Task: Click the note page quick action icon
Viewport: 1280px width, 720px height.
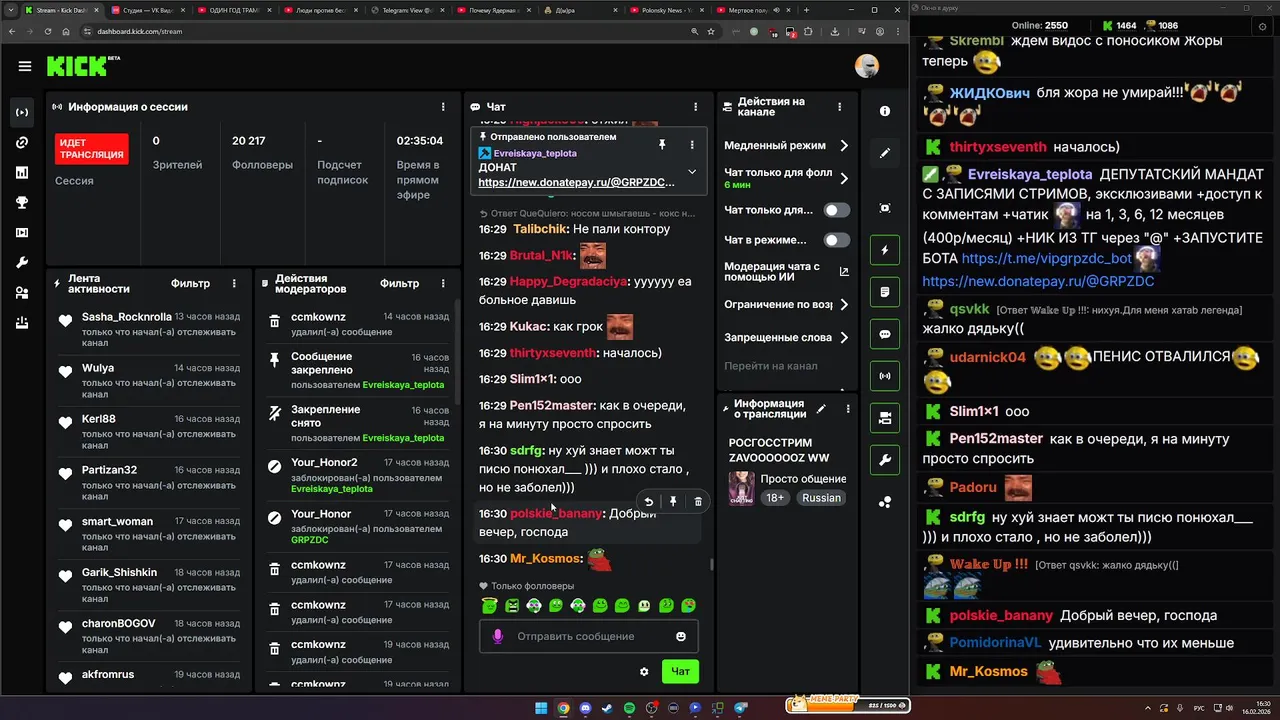Action: 885,292
